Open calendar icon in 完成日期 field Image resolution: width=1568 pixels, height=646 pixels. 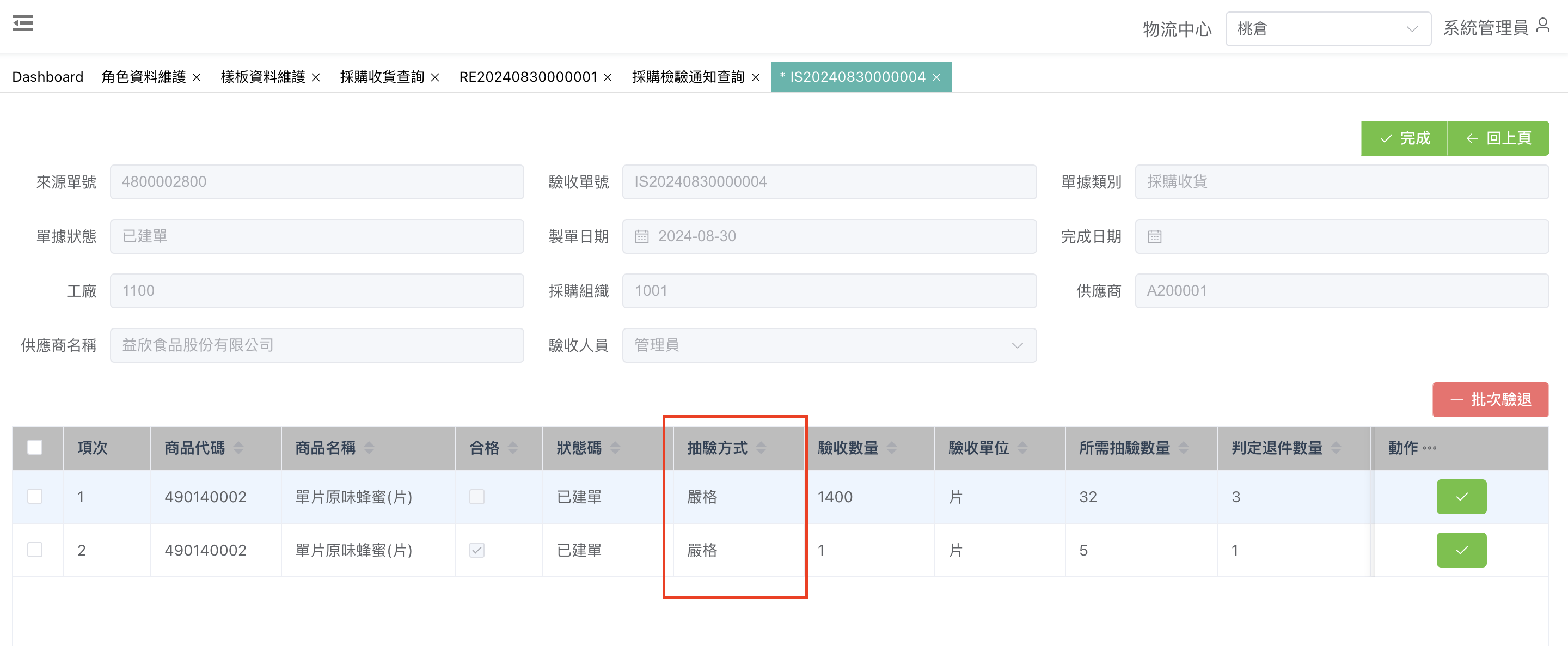pos(1154,236)
